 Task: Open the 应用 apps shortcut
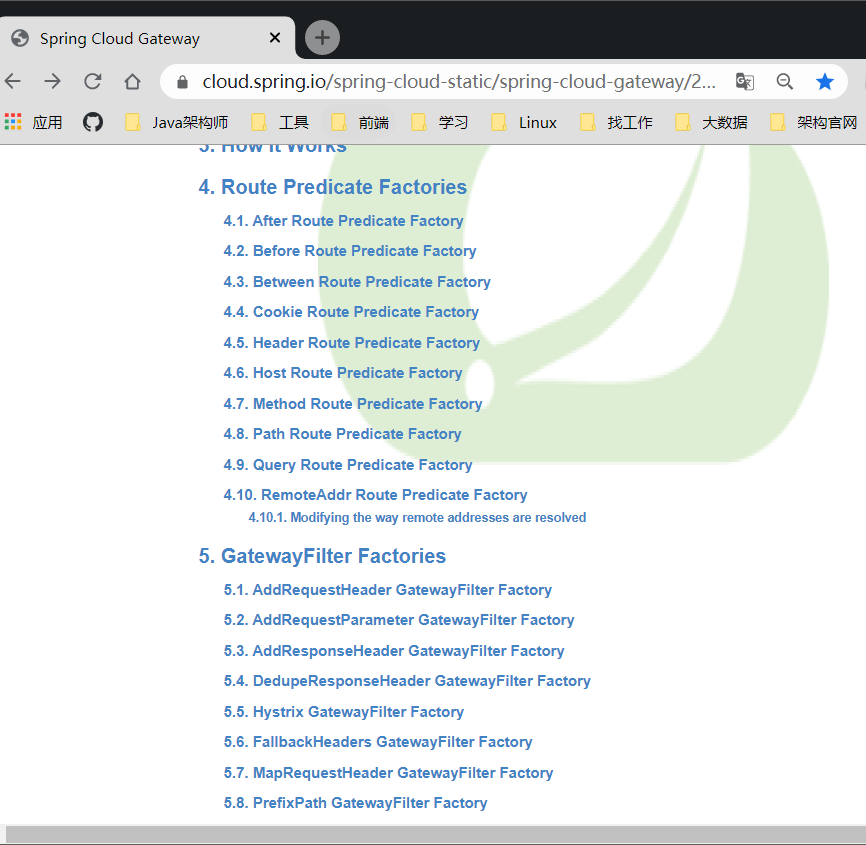[33, 122]
